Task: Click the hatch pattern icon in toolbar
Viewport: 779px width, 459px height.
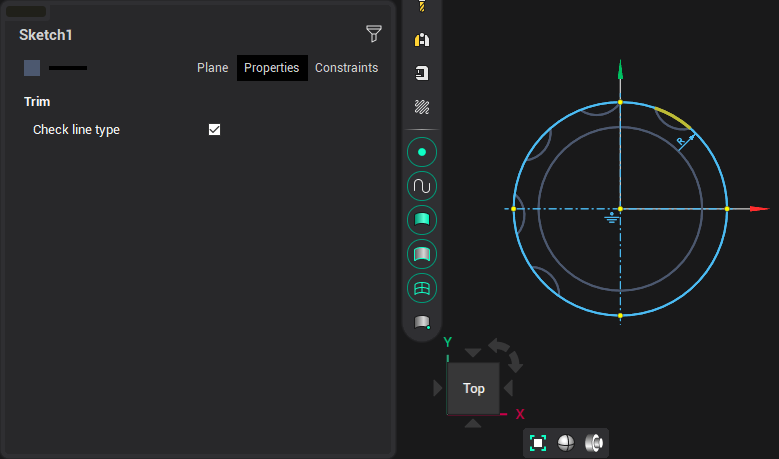Action: pos(422,107)
